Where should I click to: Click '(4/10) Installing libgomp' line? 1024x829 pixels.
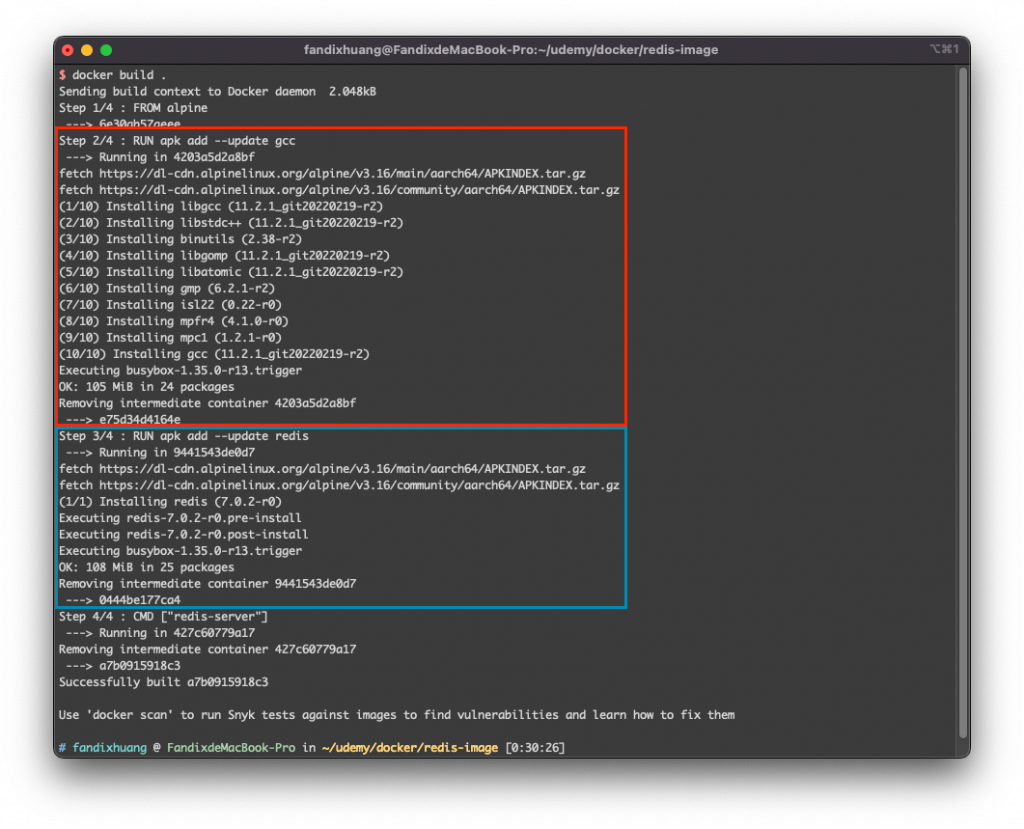(x=224, y=255)
